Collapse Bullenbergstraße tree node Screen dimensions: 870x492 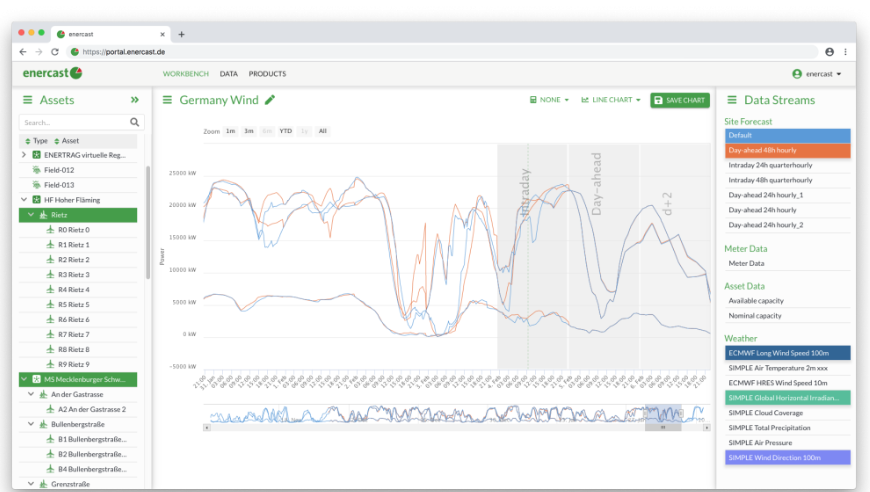(31, 424)
